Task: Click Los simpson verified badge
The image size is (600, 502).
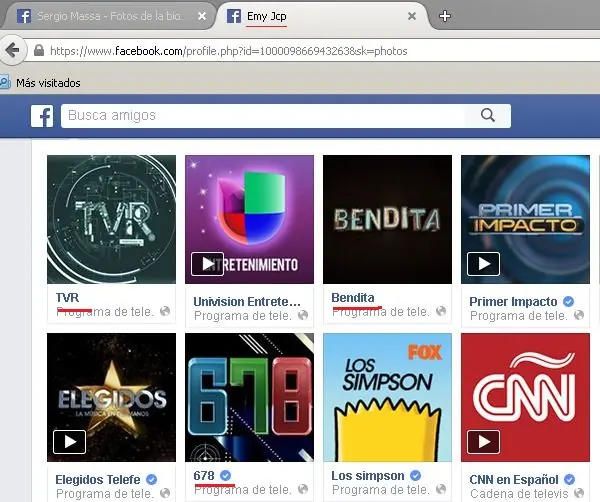Action: coord(416,475)
